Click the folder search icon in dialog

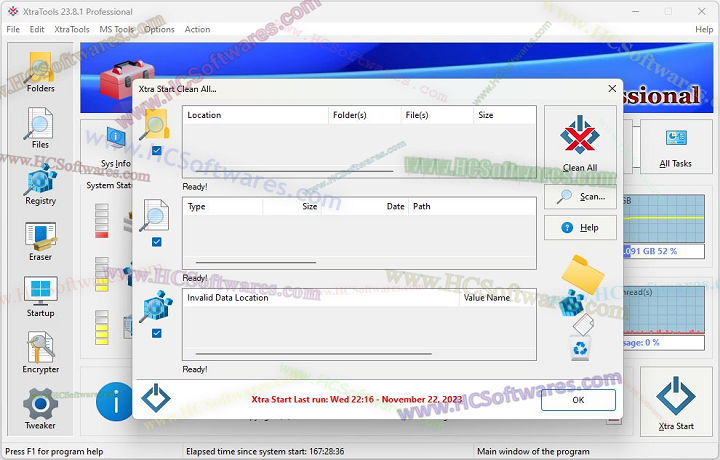[156, 125]
